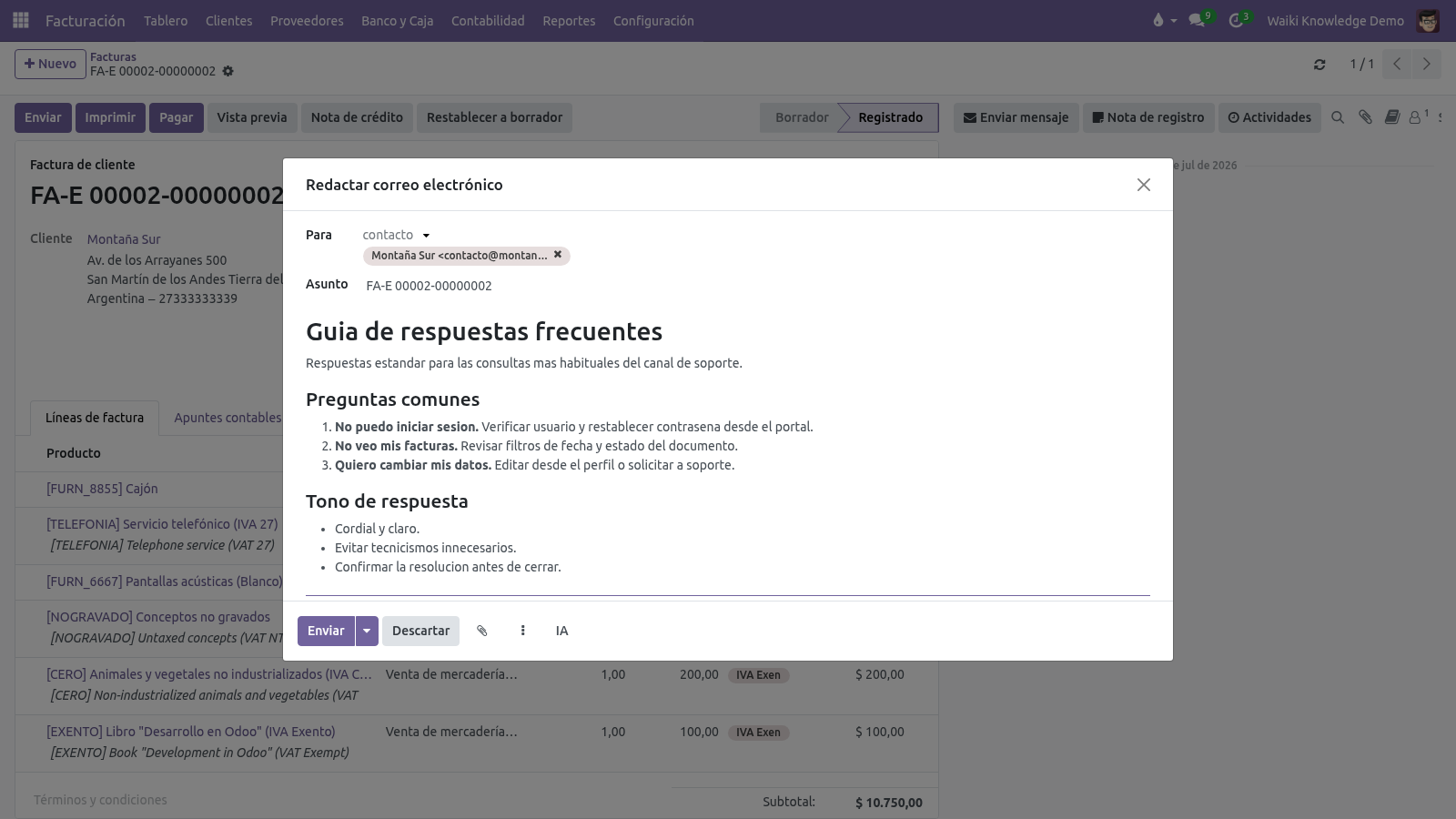1456x819 pixels.
Task: Click Restablecer a borrador button
Action: [494, 117]
